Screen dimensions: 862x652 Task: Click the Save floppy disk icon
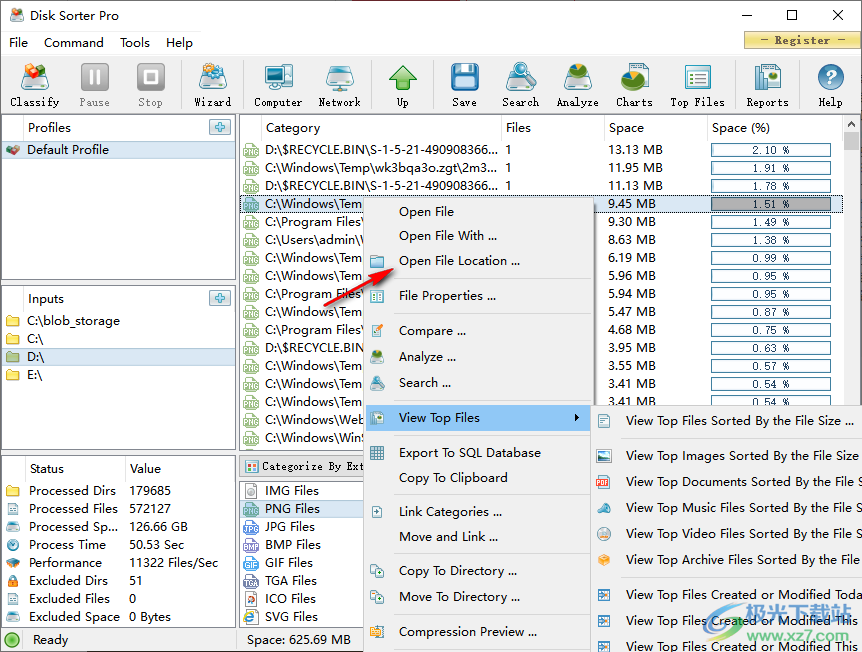[x=465, y=84]
